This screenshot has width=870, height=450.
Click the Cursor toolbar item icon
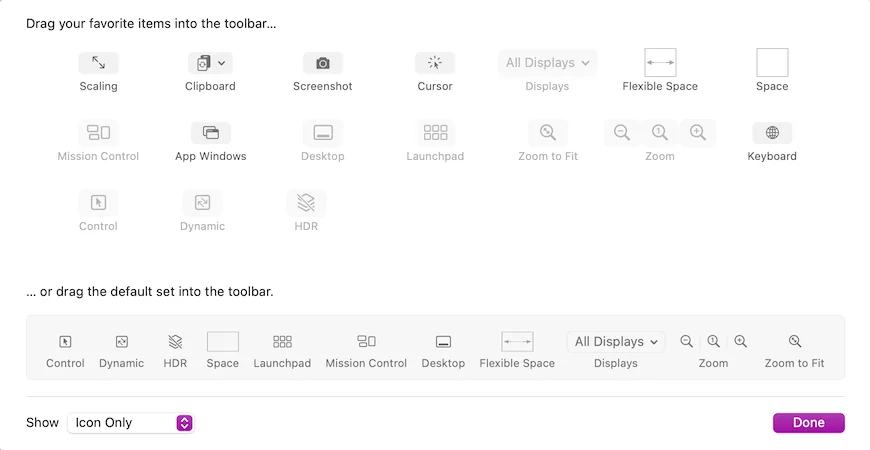pos(434,63)
